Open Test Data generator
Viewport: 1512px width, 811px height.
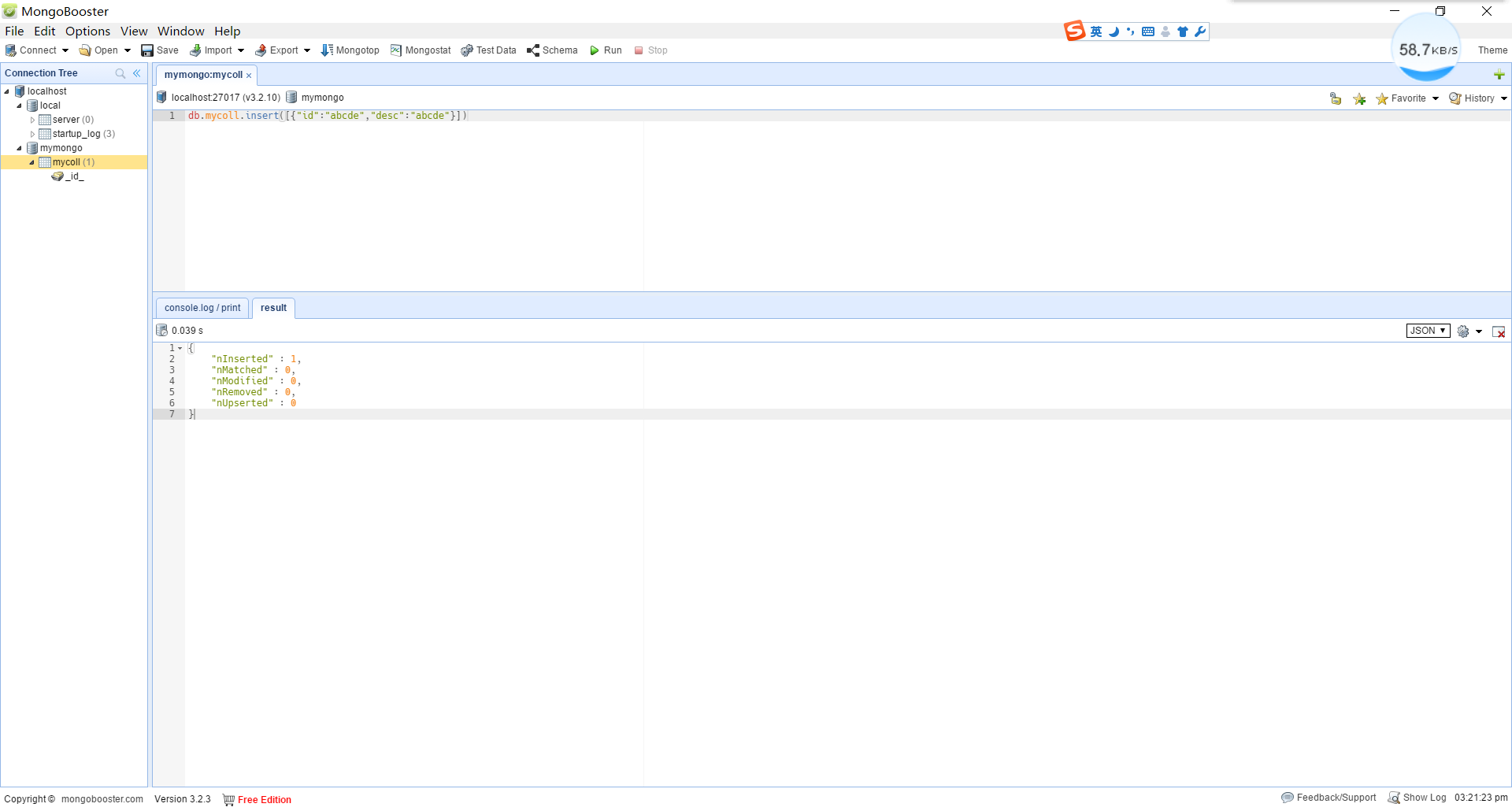[x=488, y=50]
